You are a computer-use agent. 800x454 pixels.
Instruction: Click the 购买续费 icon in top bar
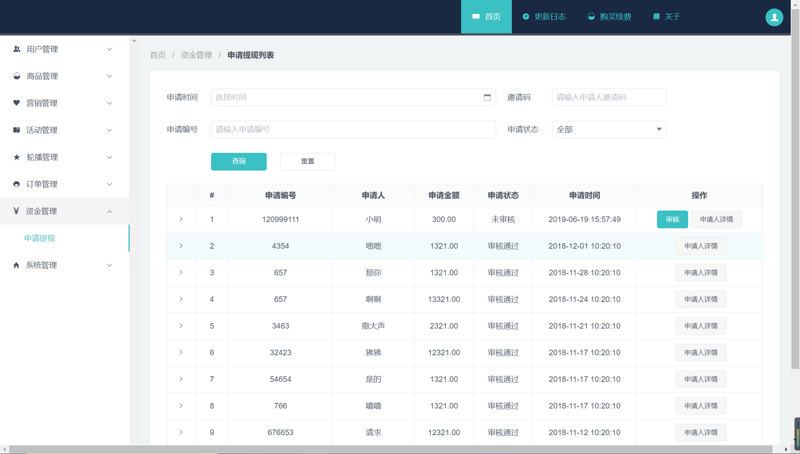tap(591, 17)
